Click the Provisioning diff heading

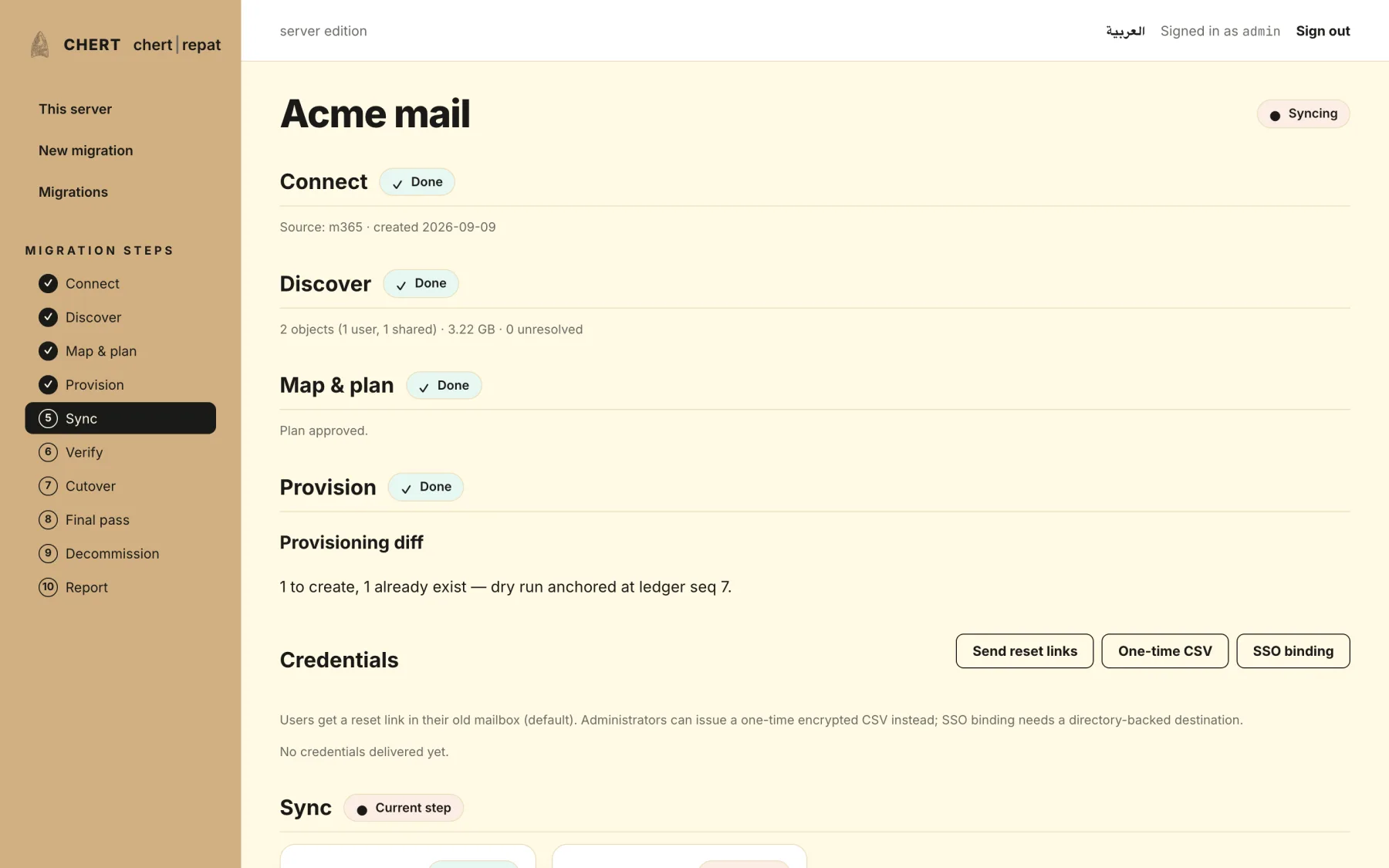coord(351,542)
